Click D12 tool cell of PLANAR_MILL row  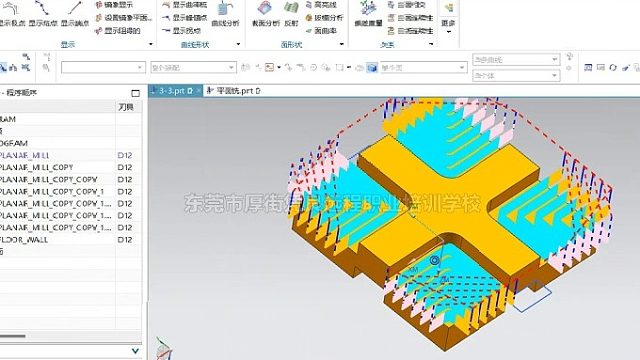(125, 156)
